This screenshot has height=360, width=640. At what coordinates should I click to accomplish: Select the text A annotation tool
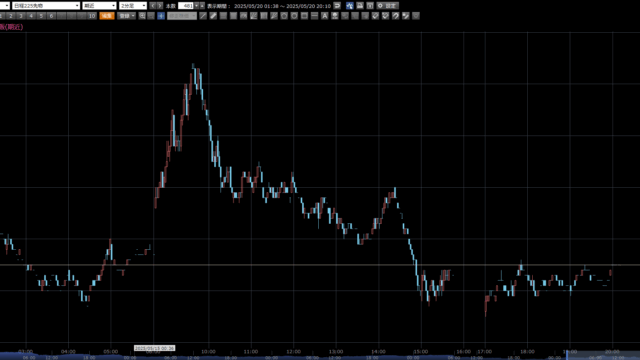pos(324,16)
